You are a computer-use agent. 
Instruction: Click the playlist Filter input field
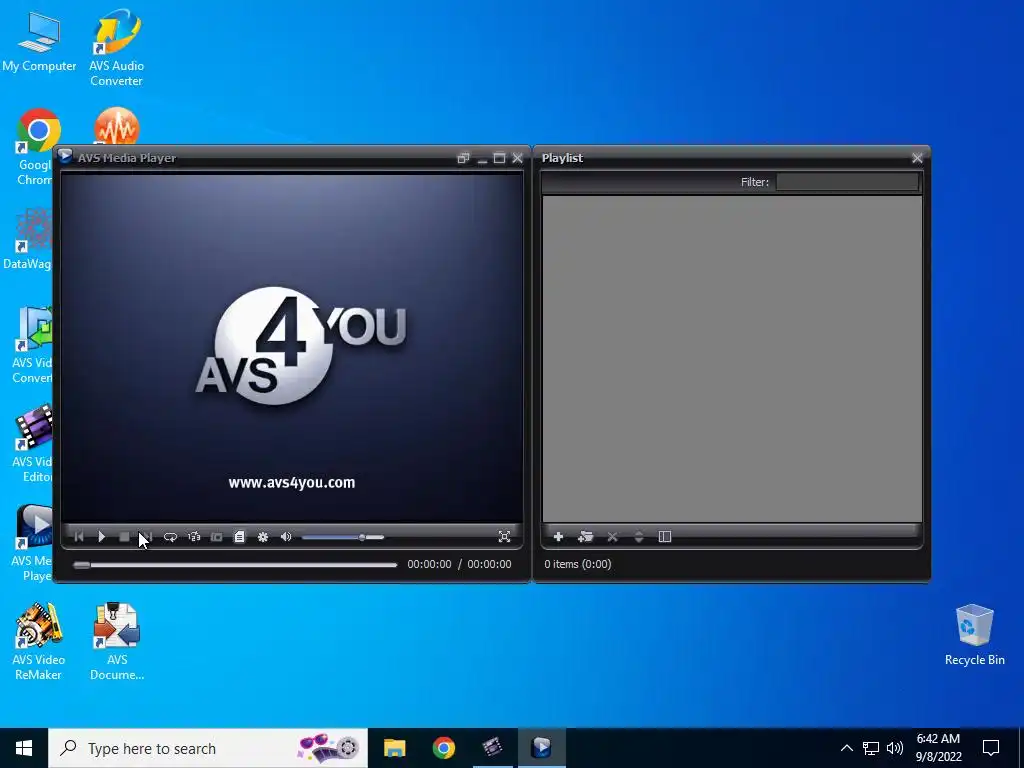tap(848, 182)
